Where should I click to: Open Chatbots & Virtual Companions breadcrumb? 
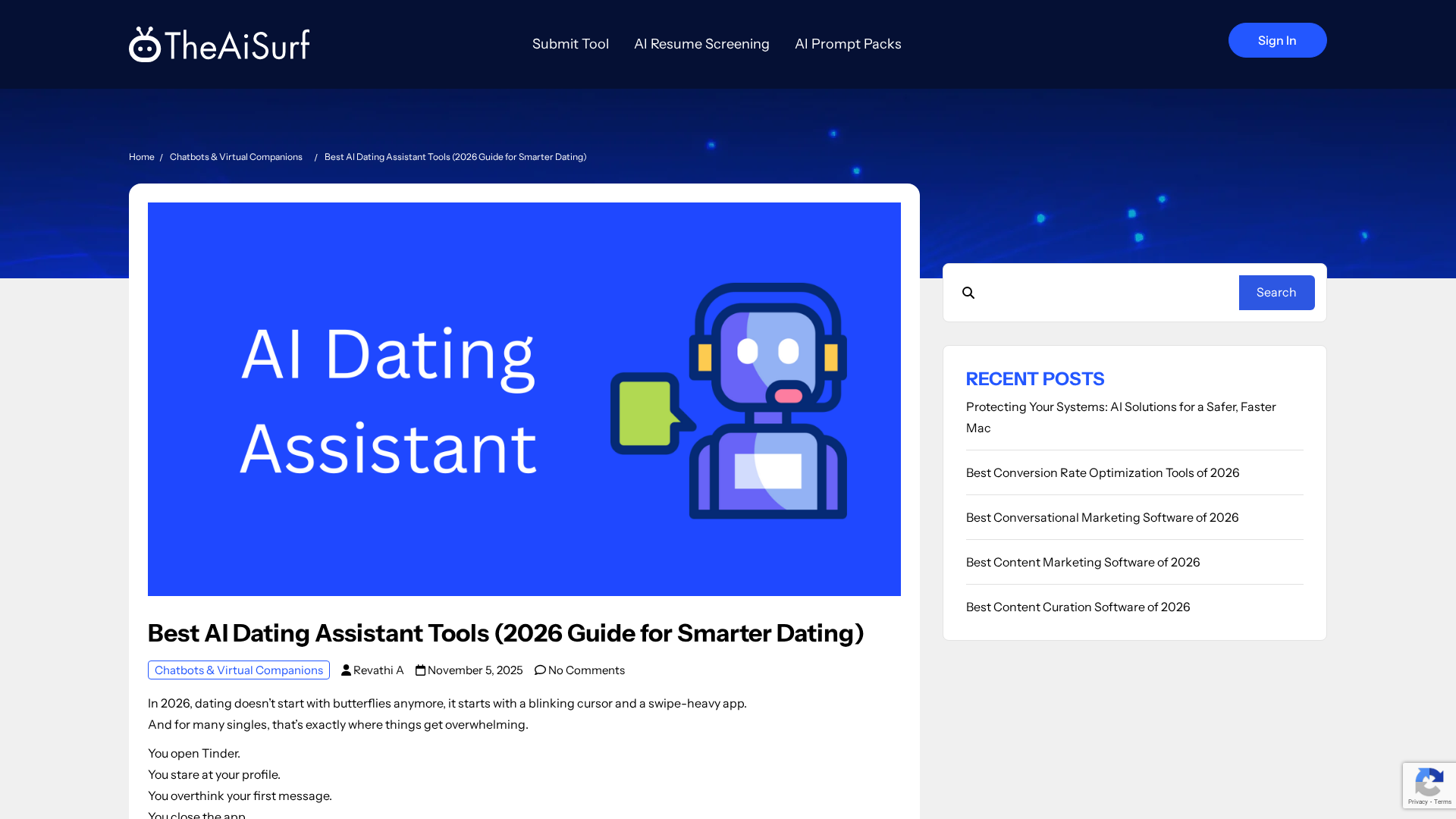(x=236, y=157)
